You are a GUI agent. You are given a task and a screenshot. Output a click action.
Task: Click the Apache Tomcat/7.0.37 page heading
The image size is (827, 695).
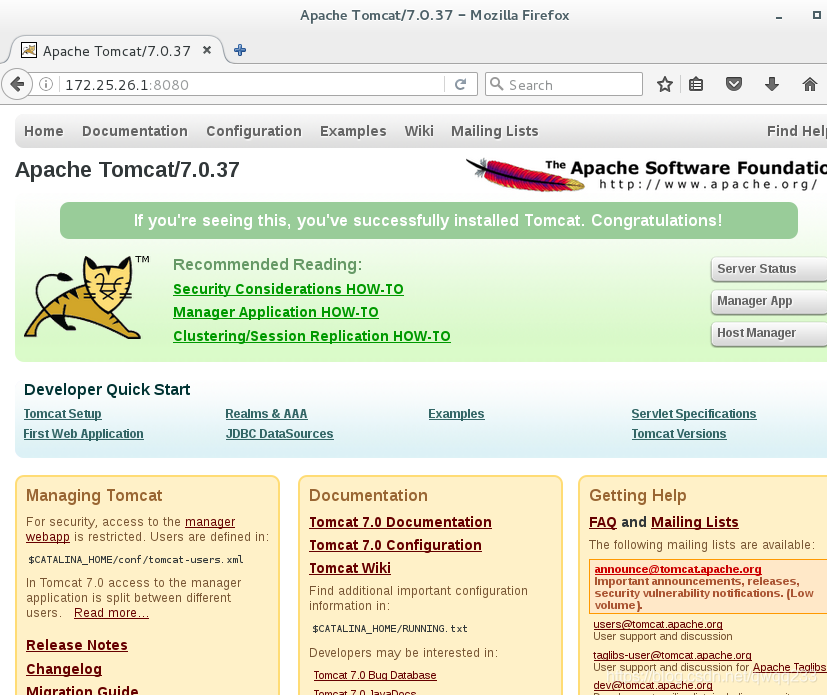[x=127, y=170]
